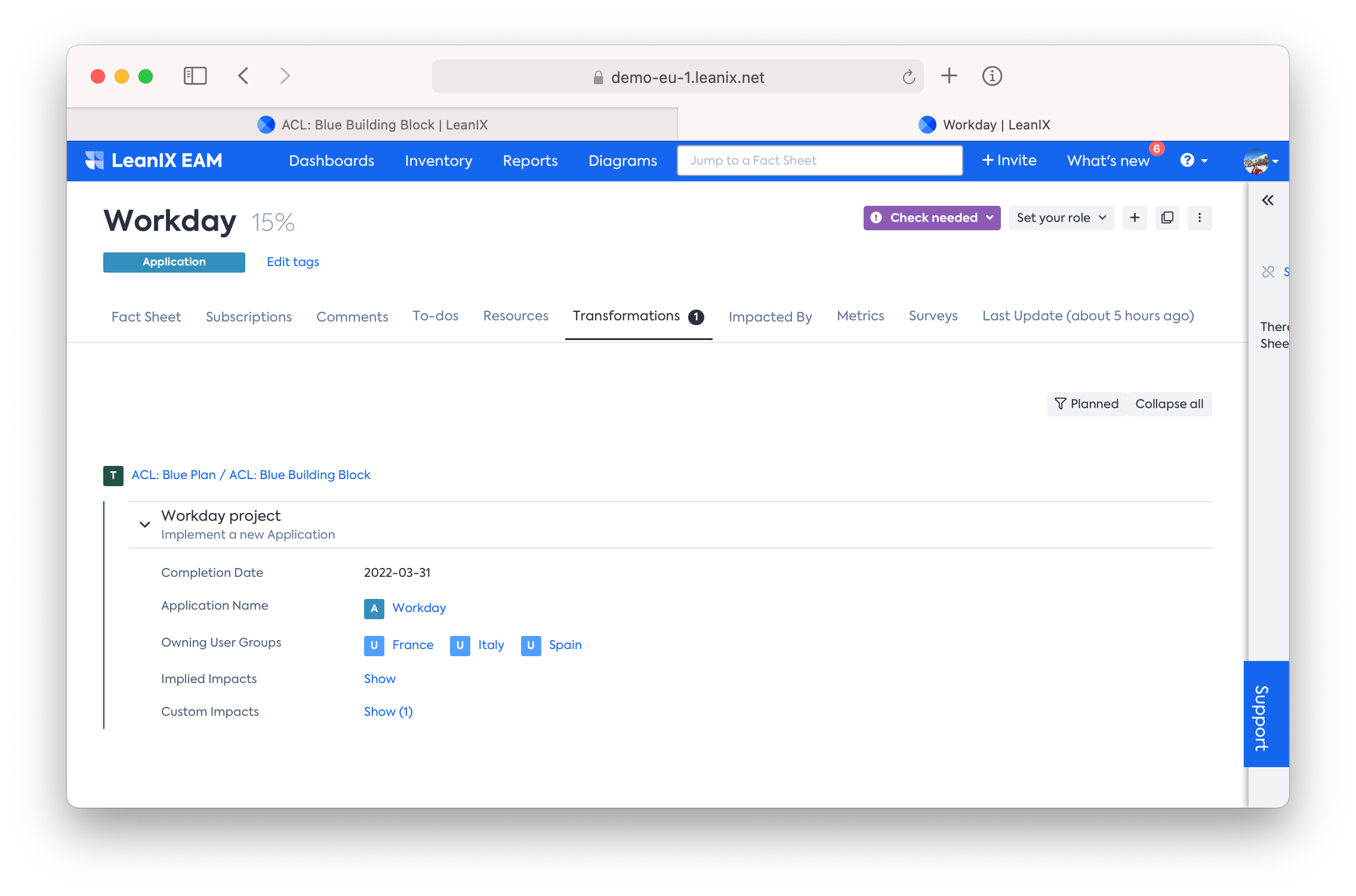Reload the page using refresh icon

coord(908,77)
